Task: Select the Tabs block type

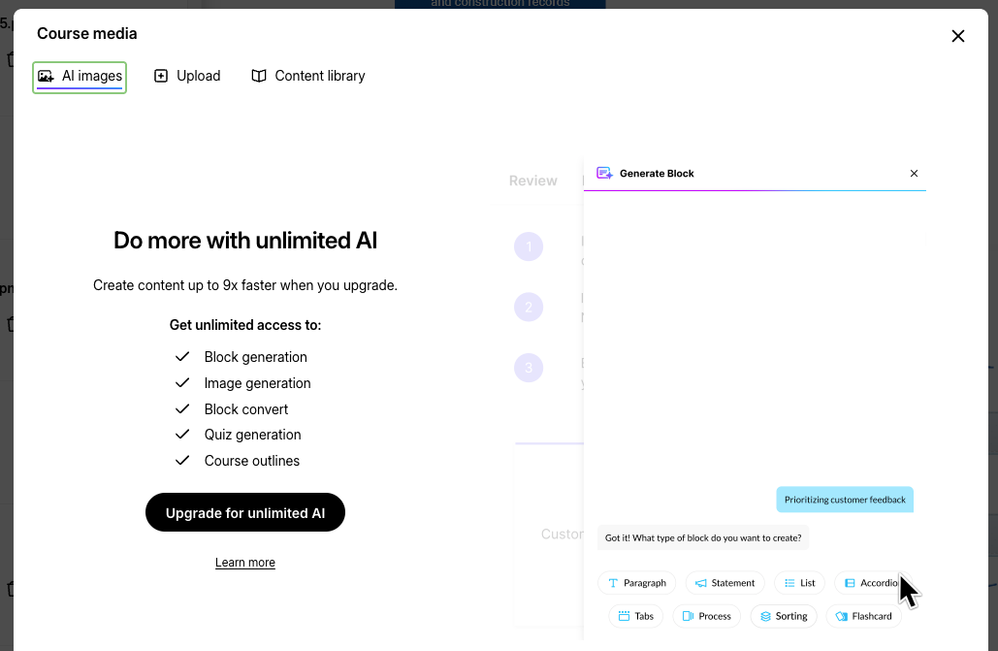Action: pos(636,616)
